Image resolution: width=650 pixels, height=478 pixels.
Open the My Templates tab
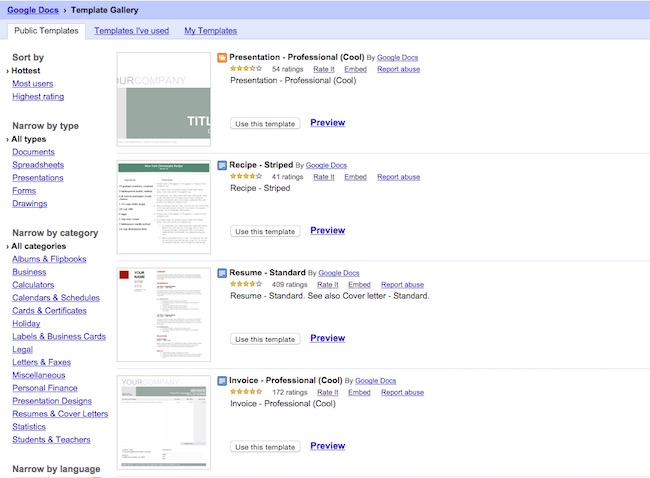click(x=210, y=31)
